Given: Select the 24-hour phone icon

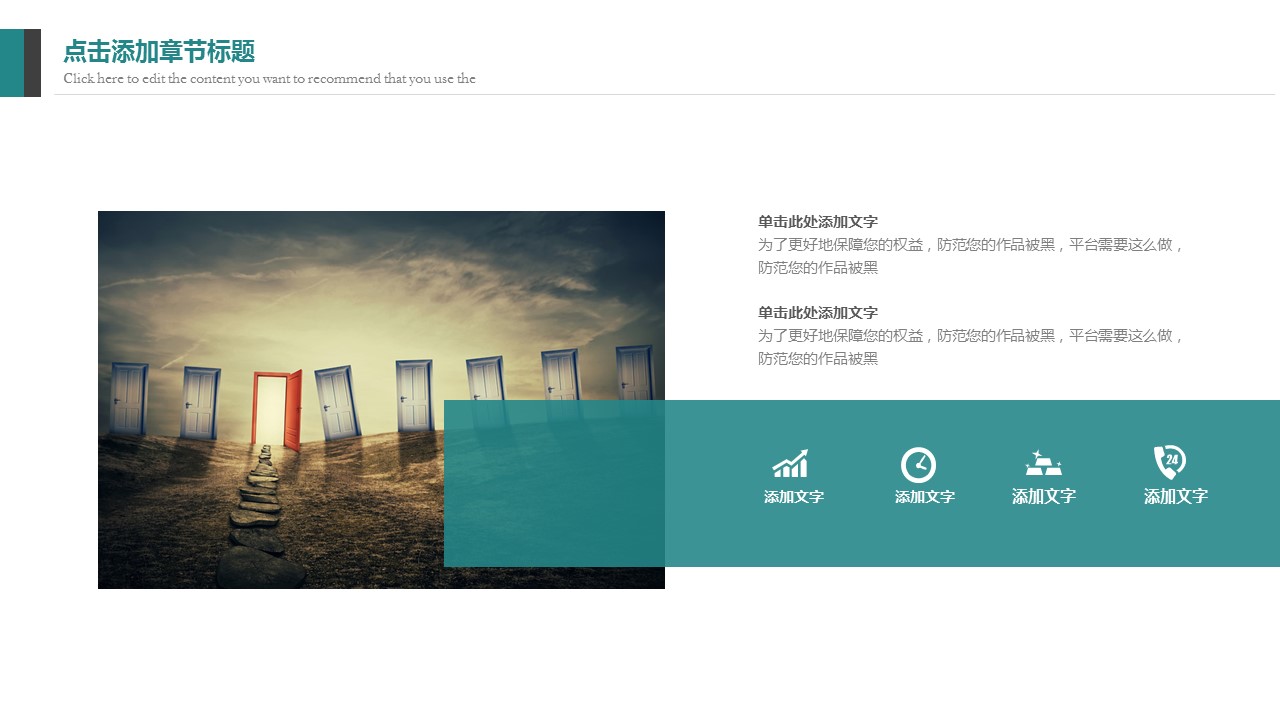Looking at the screenshot, I should 1169,463.
